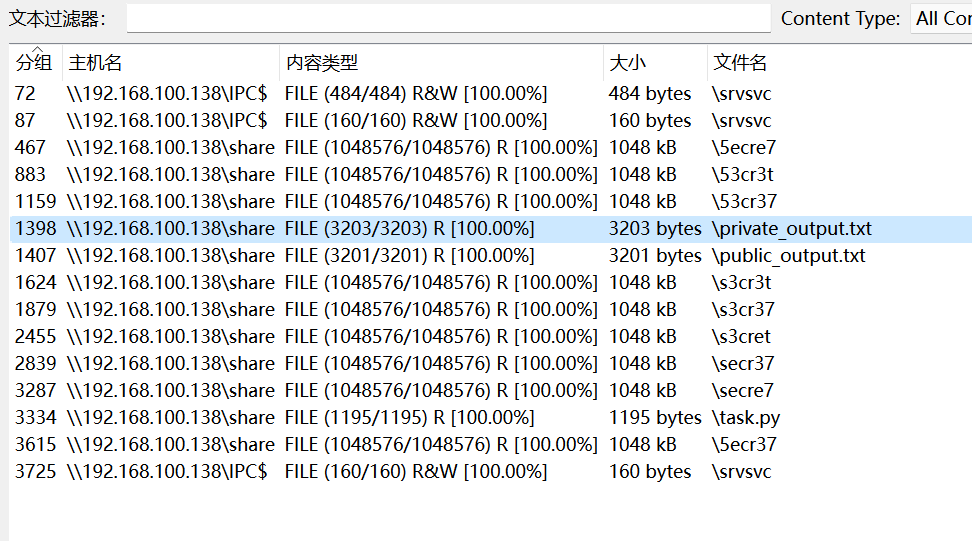Click hostname cell in group 1624 row
This screenshot has height=541, width=972.
click(170, 283)
